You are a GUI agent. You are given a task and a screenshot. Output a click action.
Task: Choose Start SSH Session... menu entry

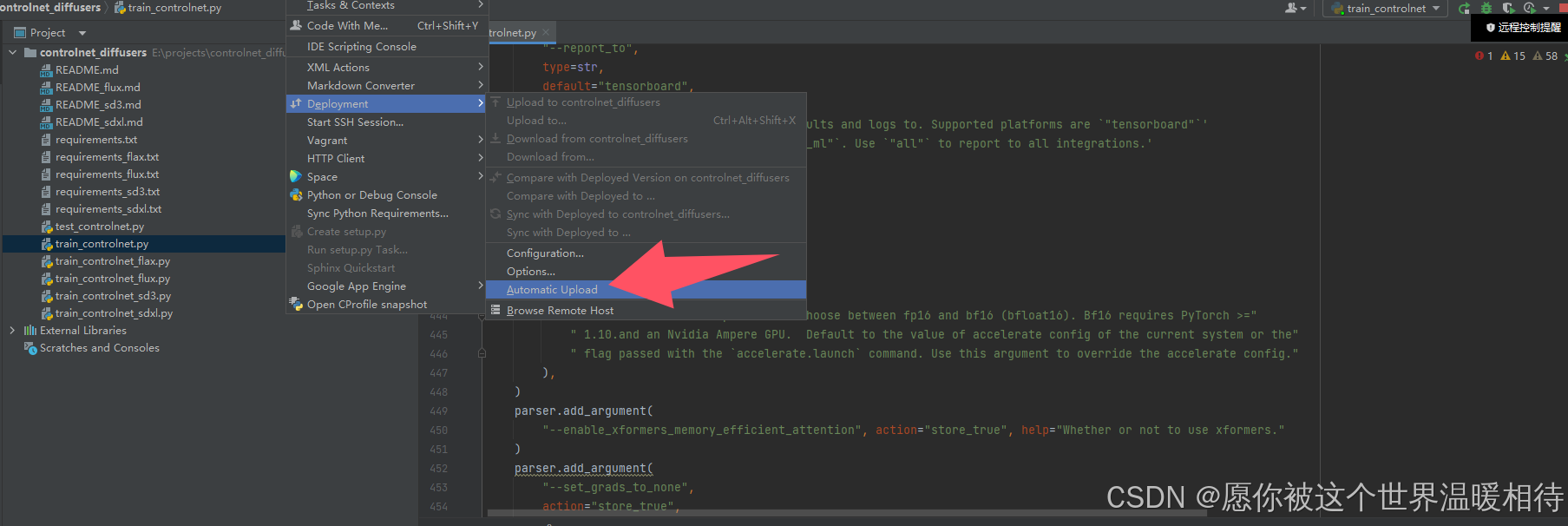point(355,122)
